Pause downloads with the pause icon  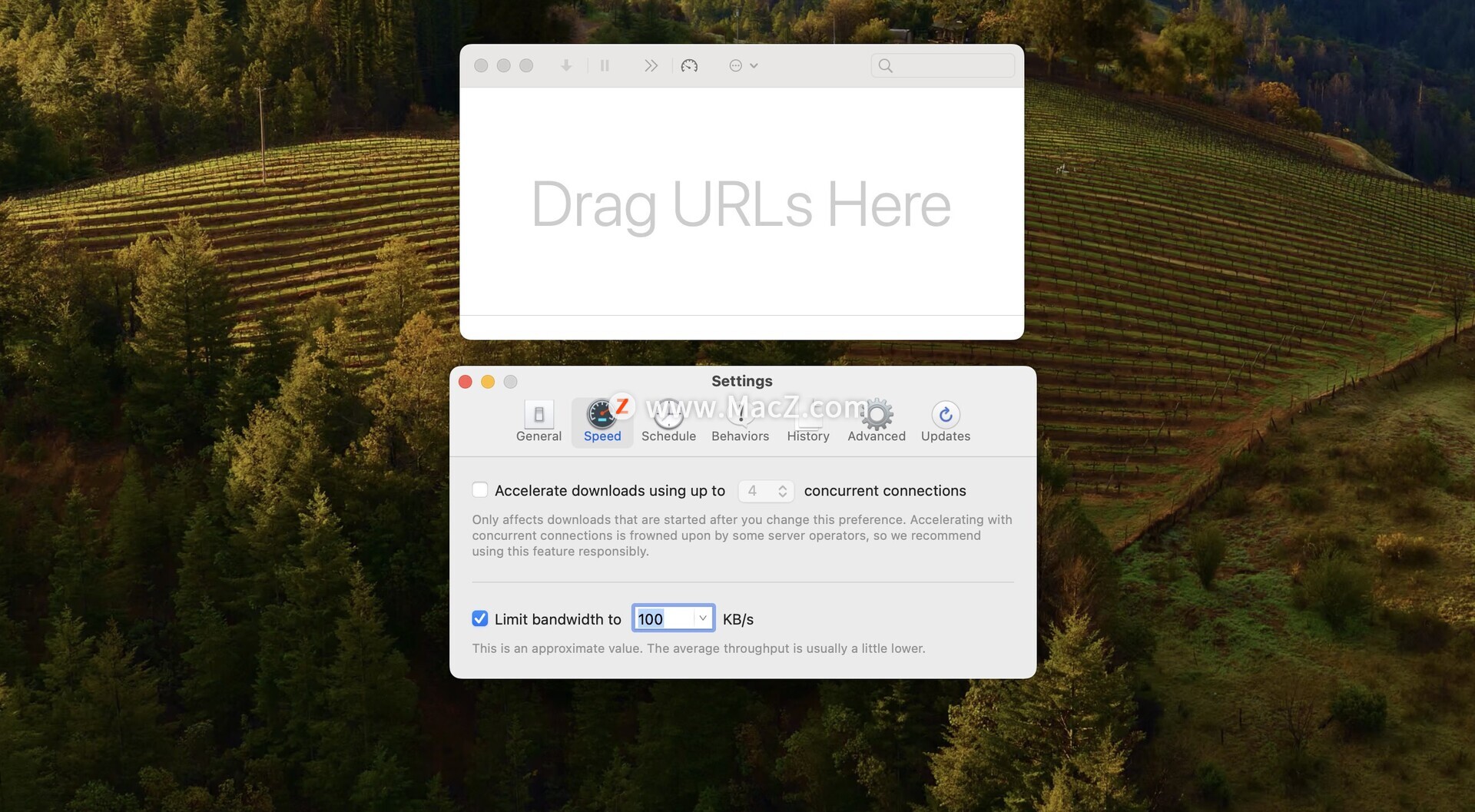pos(605,66)
